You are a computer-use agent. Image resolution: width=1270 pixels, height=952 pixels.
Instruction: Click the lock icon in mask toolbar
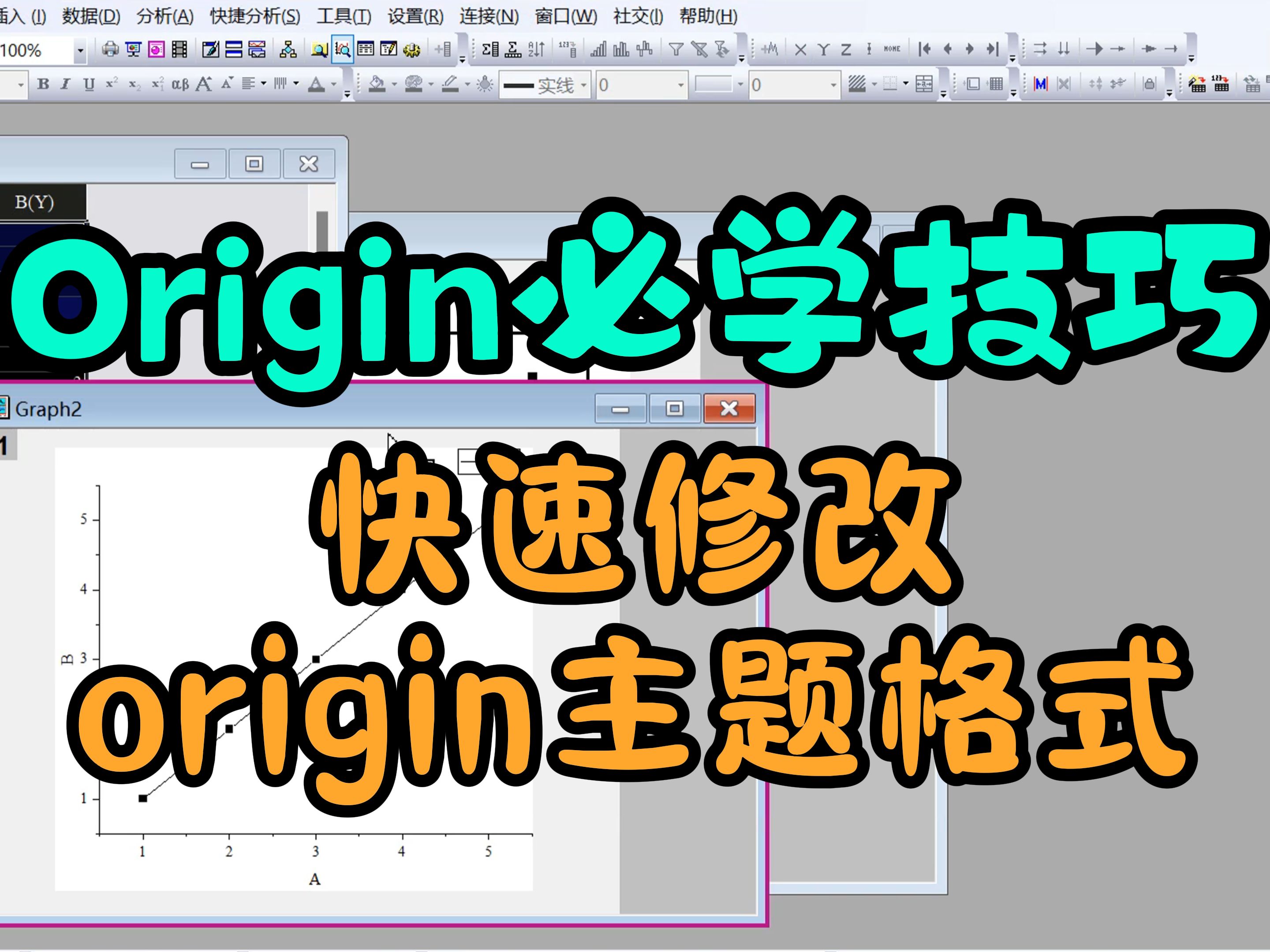tap(1149, 84)
